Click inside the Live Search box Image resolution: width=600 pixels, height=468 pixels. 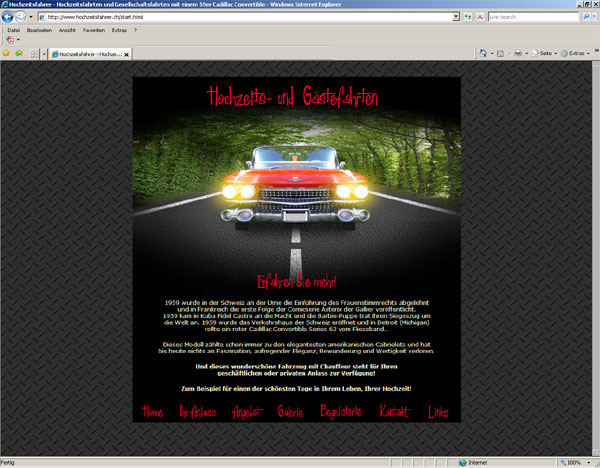(x=533, y=17)
